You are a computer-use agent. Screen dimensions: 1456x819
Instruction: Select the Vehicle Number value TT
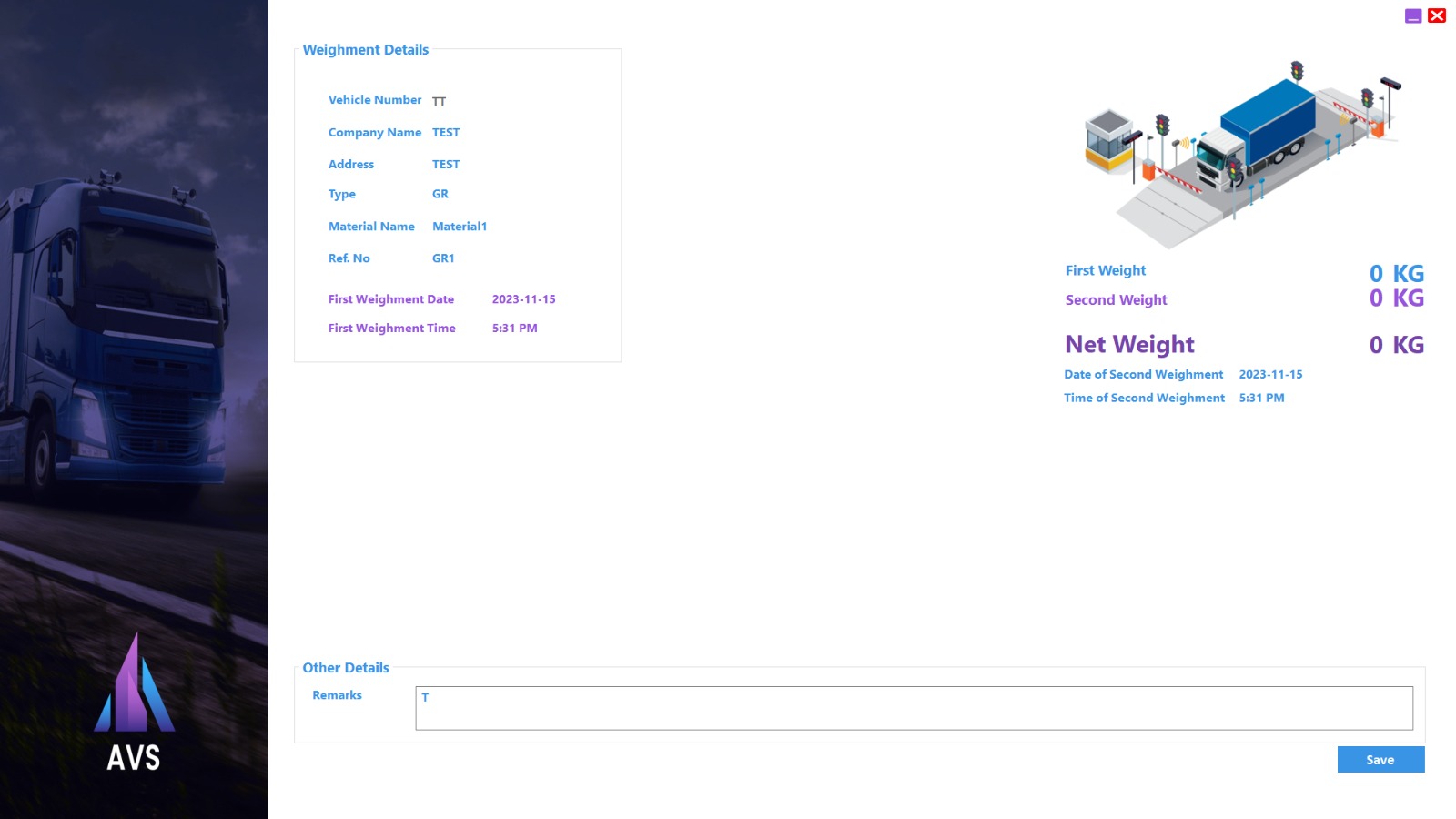coord(439,101)
